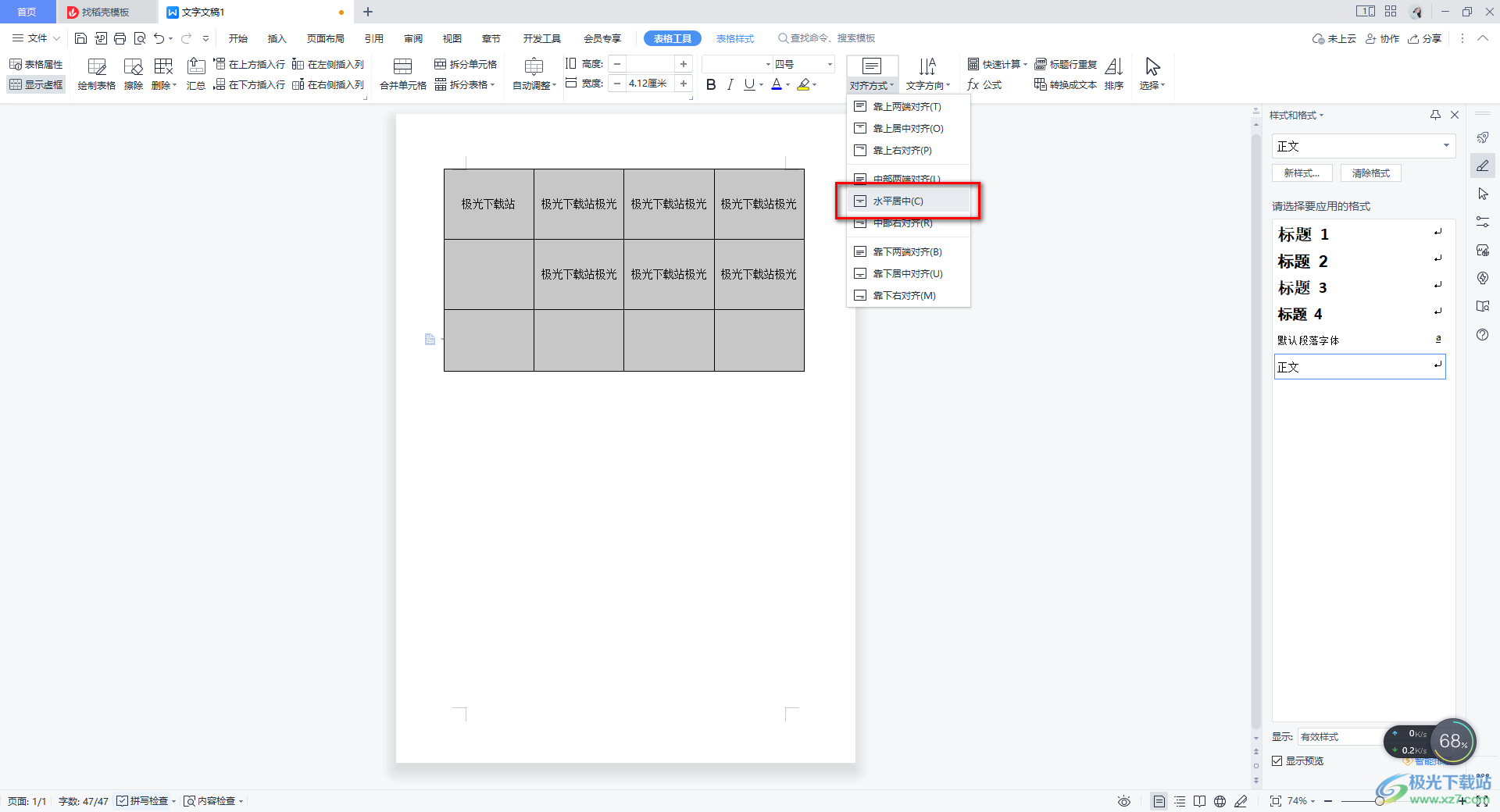Pin the 样式和格式 panel

click(x=1435, y=115)
